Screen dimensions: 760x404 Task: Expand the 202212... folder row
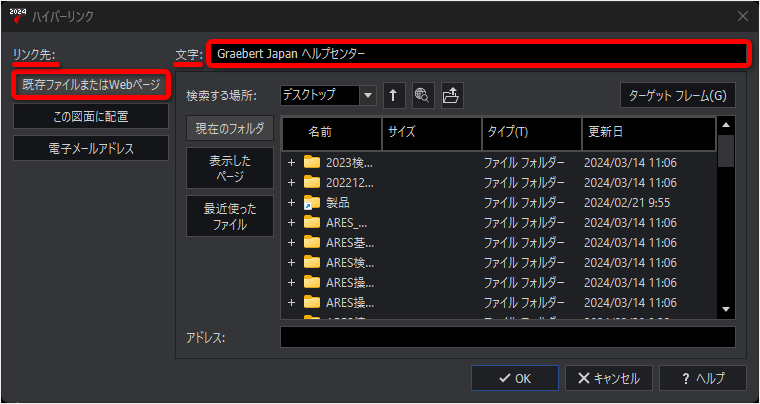(x=291, y=183)
